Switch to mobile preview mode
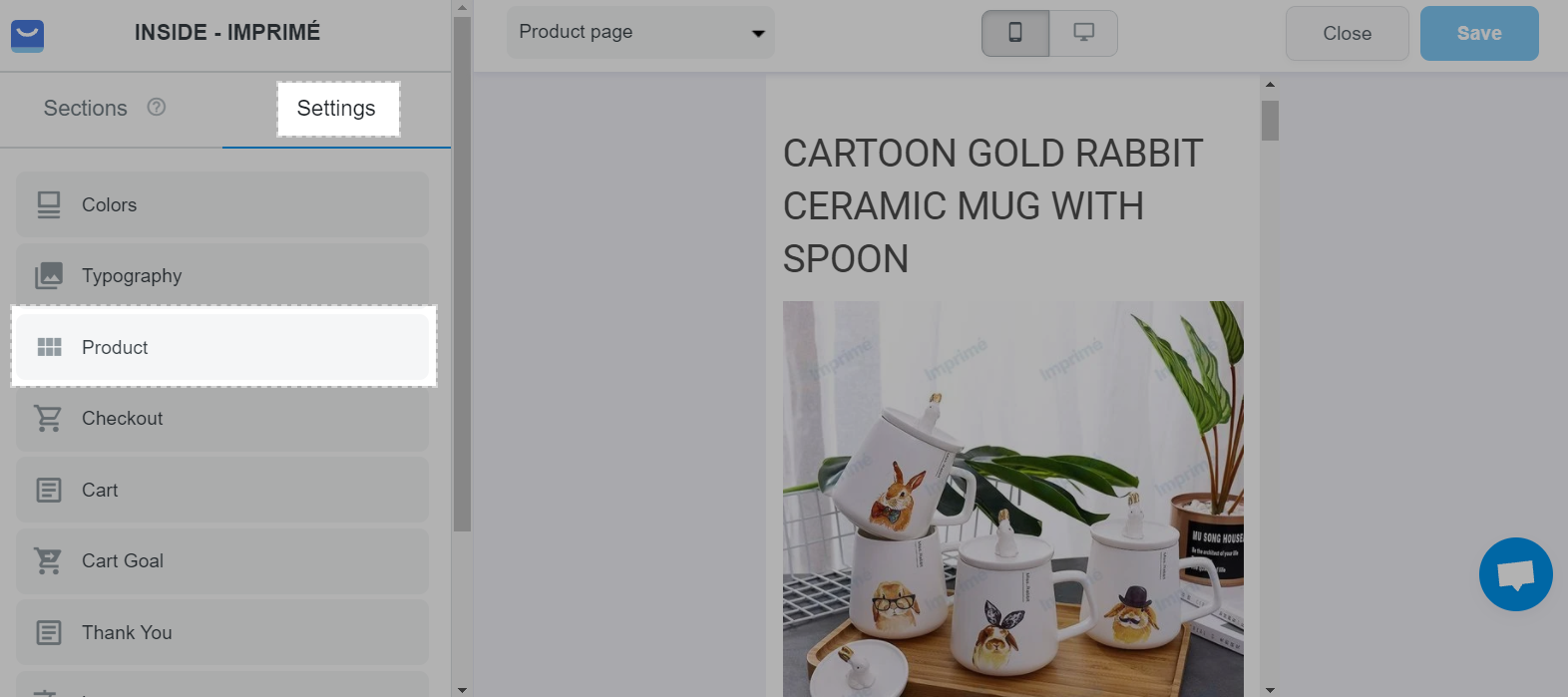This screenshot has width=1568, height=697. click(x=1015, y=33)
